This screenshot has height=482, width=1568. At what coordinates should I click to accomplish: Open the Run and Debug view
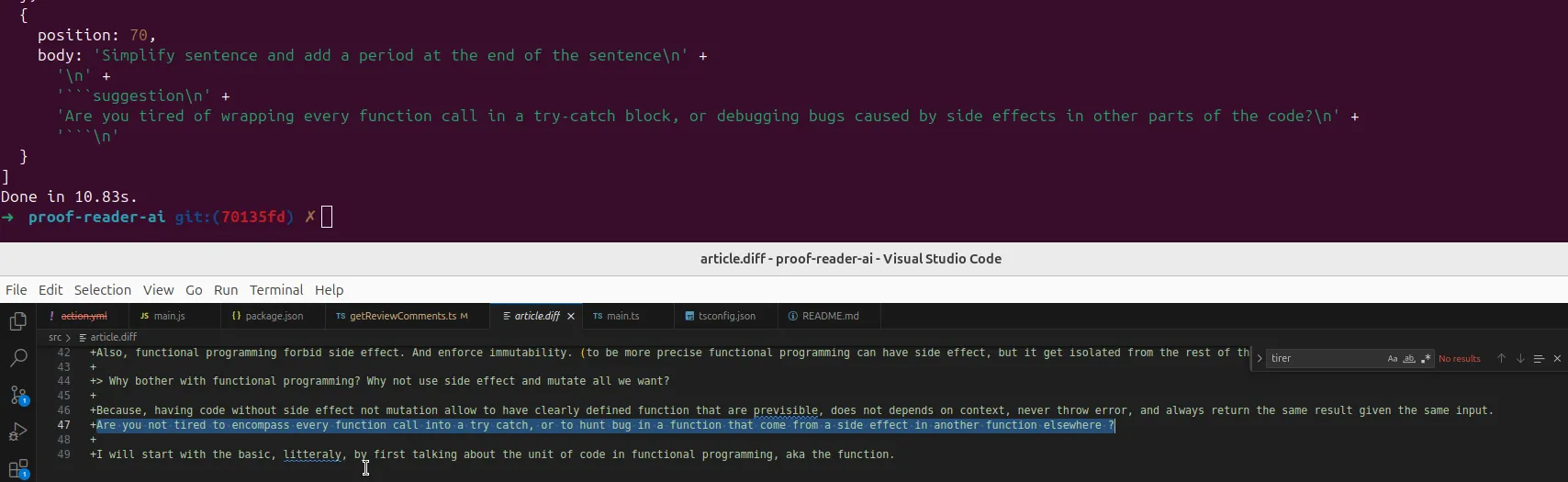pyautogui.click(x=17, y=432)
